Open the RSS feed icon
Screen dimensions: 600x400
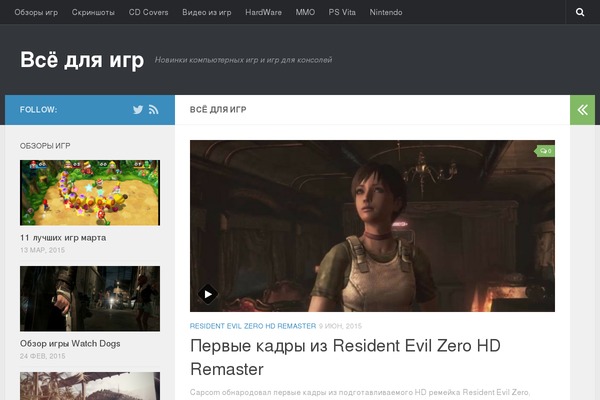tap(153, 110)
